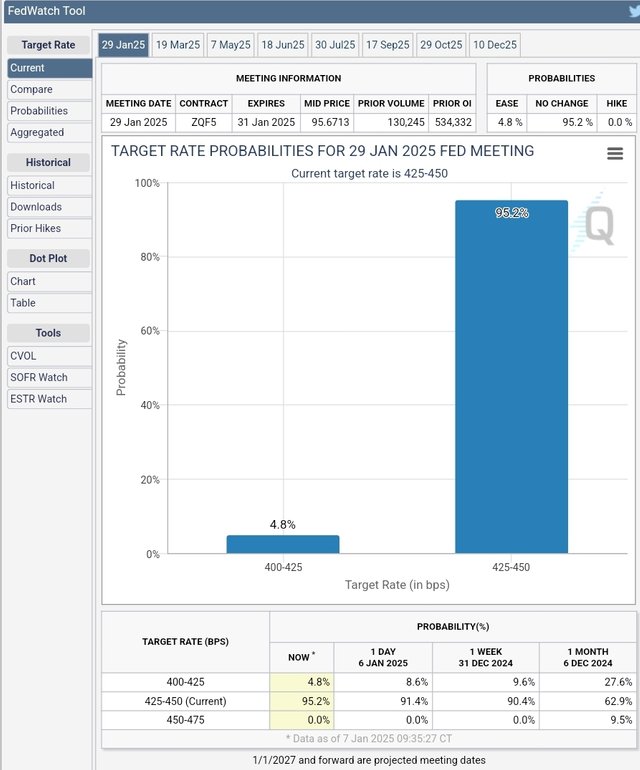
Task: Open the 10 Dec25 meeting tab
Action: [x=495, y=45]
